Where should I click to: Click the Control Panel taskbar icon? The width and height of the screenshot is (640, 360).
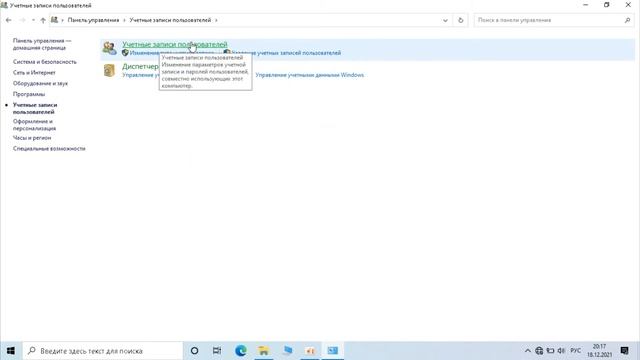coord(333,351)
